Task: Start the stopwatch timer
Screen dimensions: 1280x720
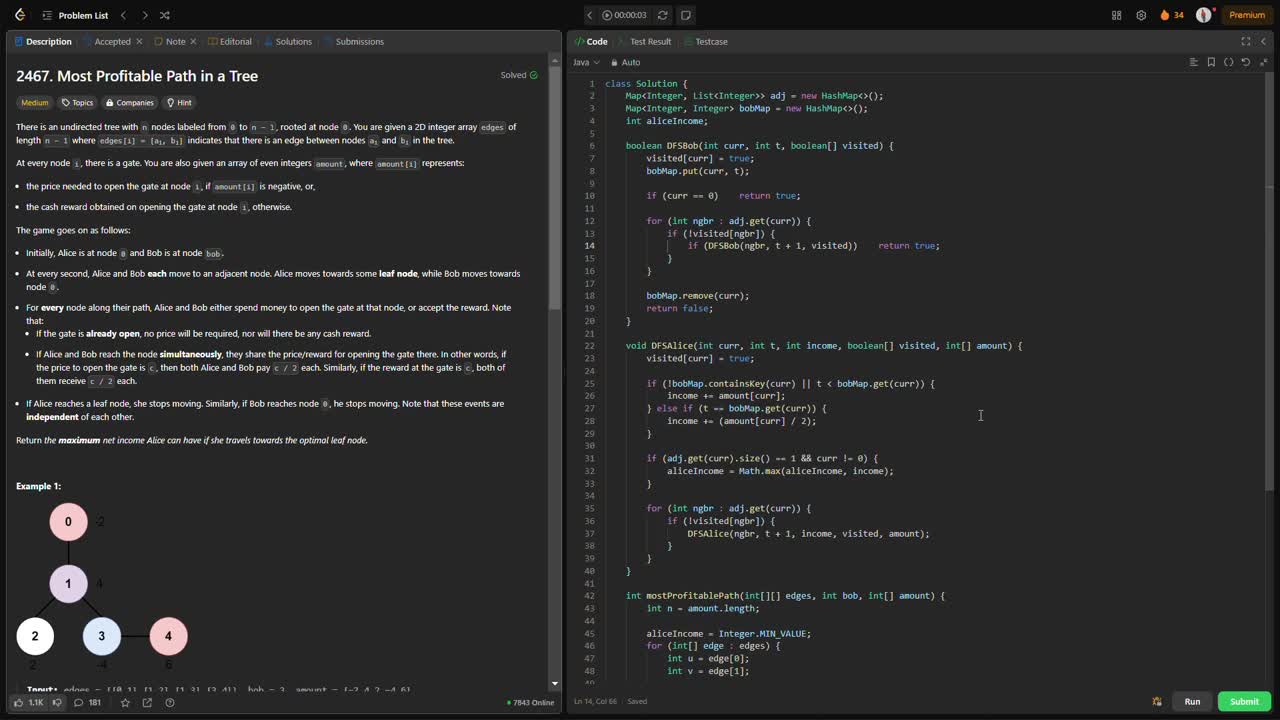Action: click(x=607, y=15)
